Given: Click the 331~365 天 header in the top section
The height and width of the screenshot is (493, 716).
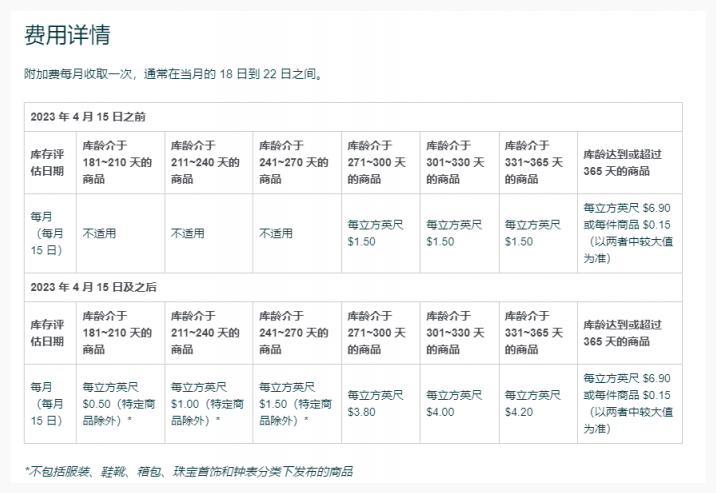Looking at the screenshot, I should coord(538,162).
